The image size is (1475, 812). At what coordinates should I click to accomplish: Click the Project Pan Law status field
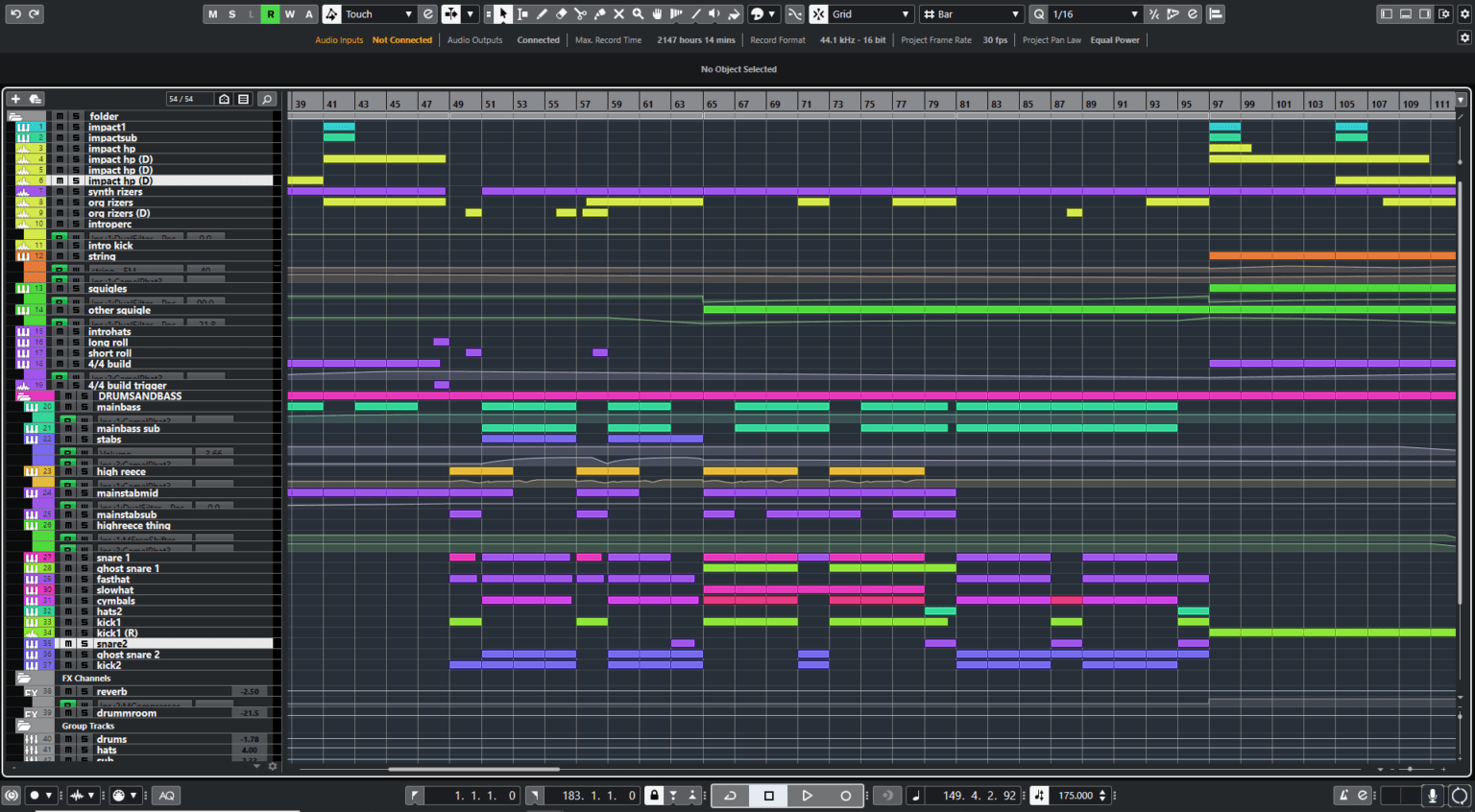tap(1081, 40)
